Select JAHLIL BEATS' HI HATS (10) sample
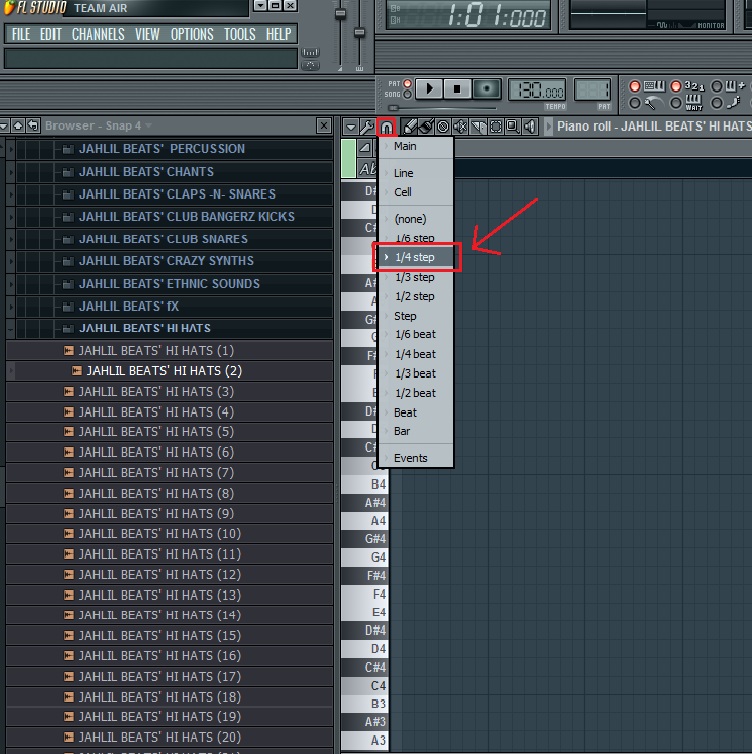752x754 pixels. point(169,534)
